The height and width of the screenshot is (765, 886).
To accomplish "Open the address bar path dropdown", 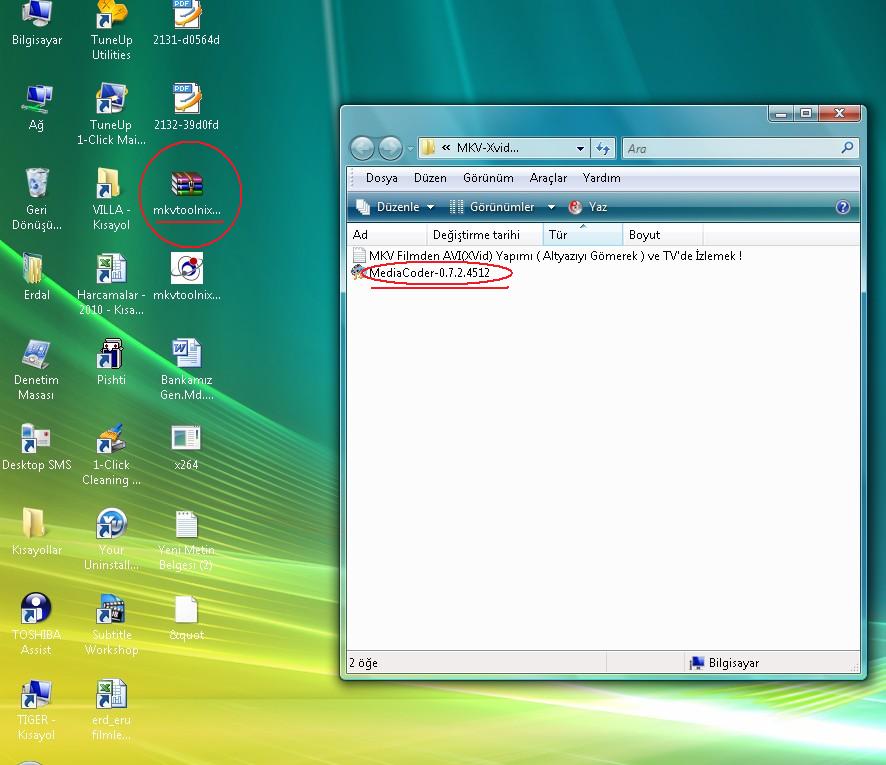I will (580, 149).
